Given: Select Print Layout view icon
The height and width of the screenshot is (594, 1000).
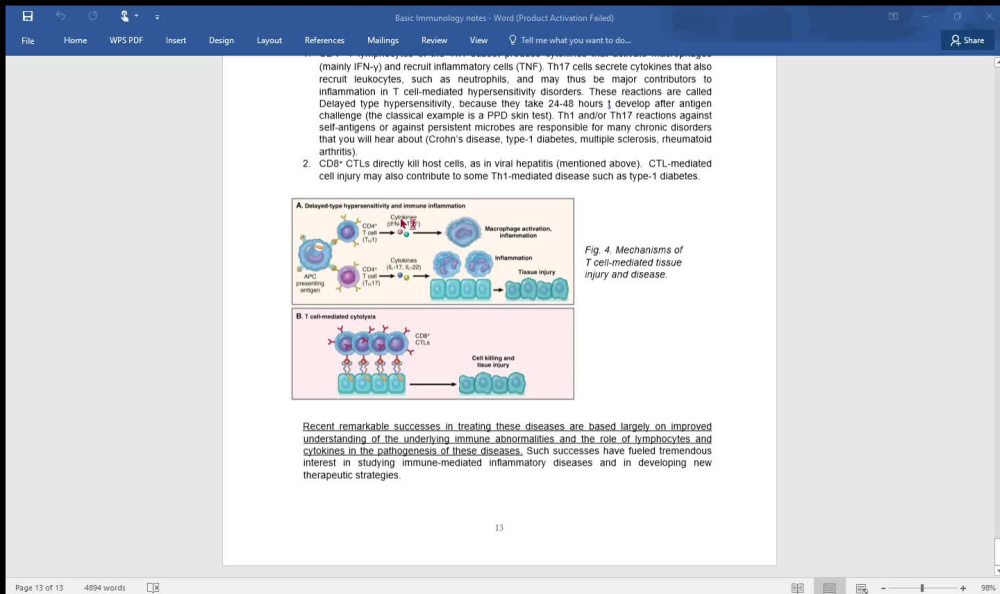Looking at the screenshot, I should 829,588.
